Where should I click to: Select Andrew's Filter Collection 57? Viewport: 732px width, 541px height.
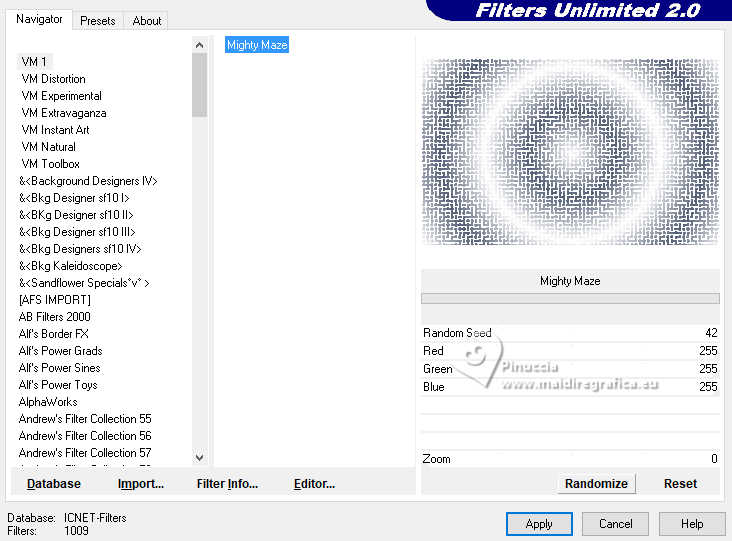pos(85,453)
